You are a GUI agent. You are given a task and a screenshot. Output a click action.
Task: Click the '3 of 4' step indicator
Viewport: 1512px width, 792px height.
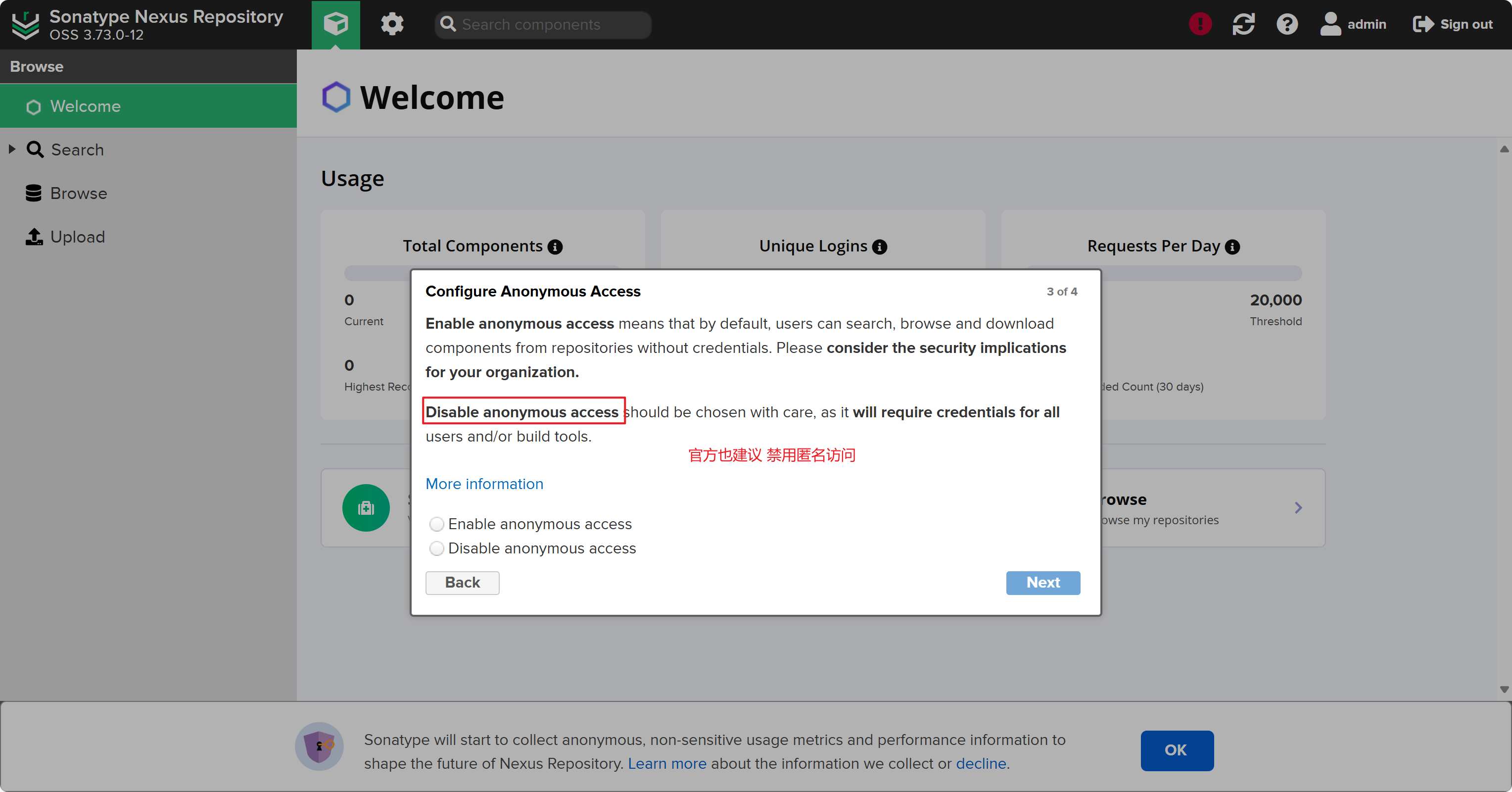pos(1062,291)
